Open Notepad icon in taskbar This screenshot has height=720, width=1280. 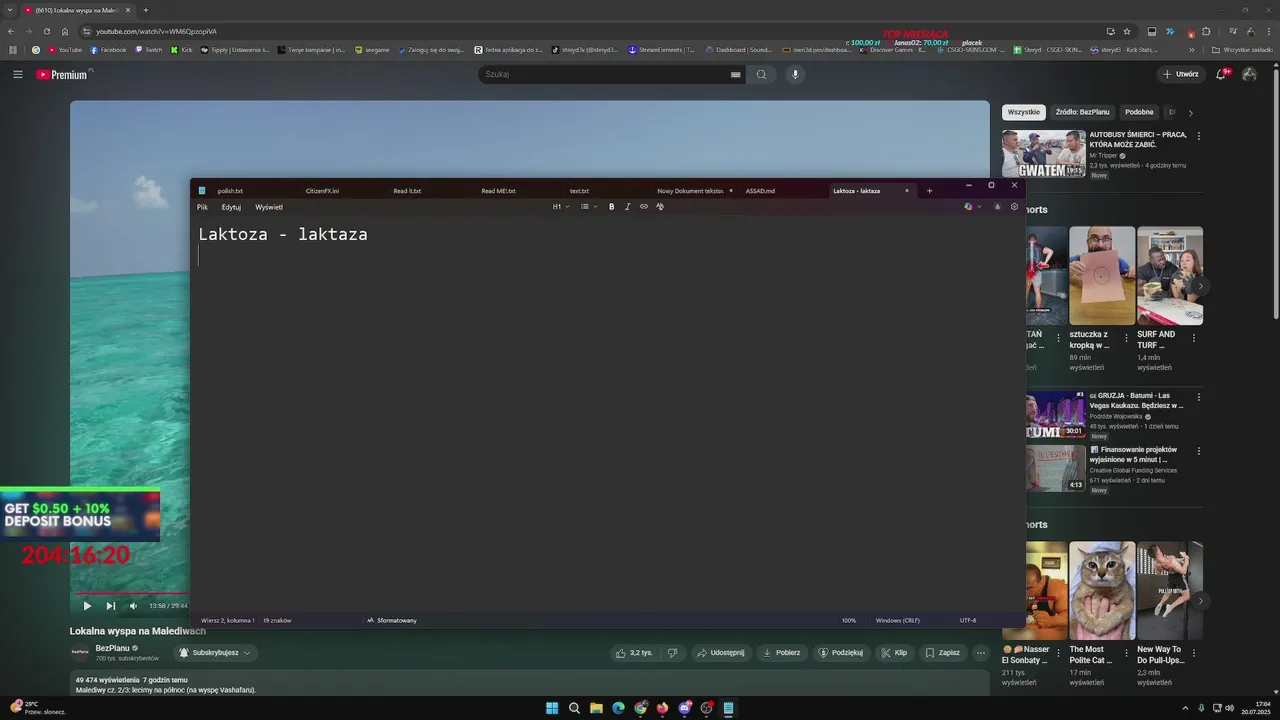tap(728, 708)
